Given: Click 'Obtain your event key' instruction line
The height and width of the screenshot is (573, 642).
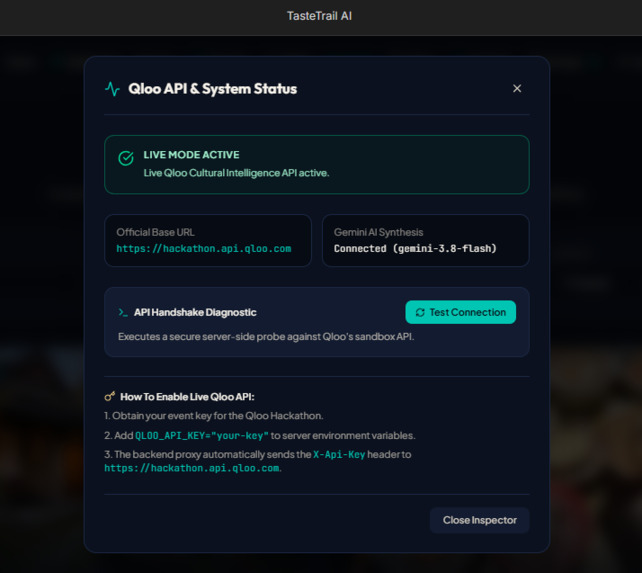Looking at the screenshot, I should [213, 416].
